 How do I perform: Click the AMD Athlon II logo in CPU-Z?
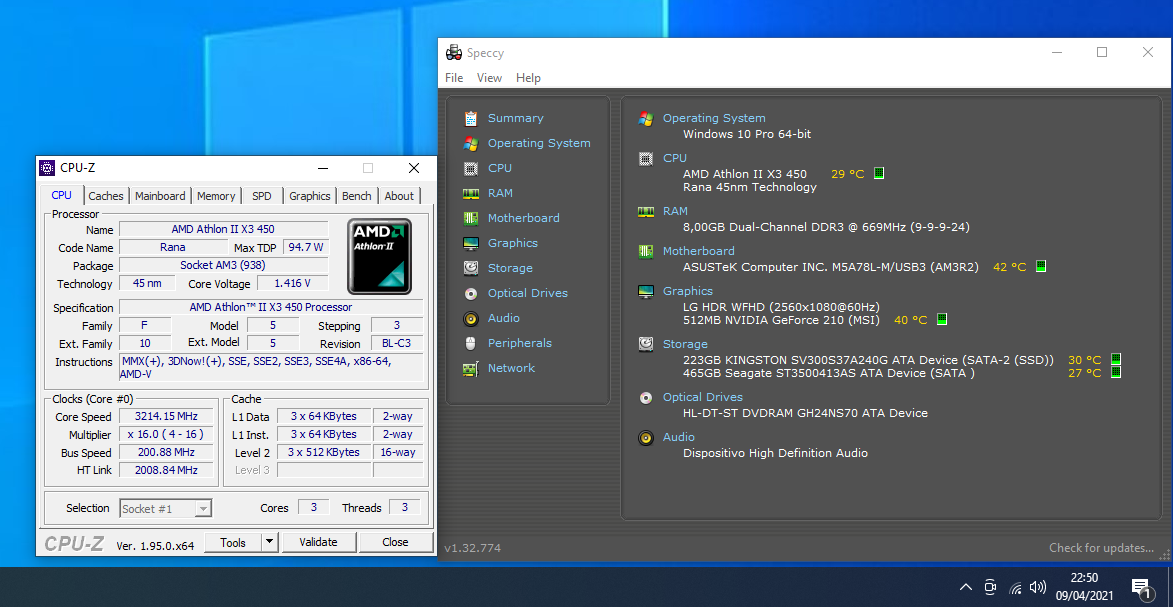point(379,256)
